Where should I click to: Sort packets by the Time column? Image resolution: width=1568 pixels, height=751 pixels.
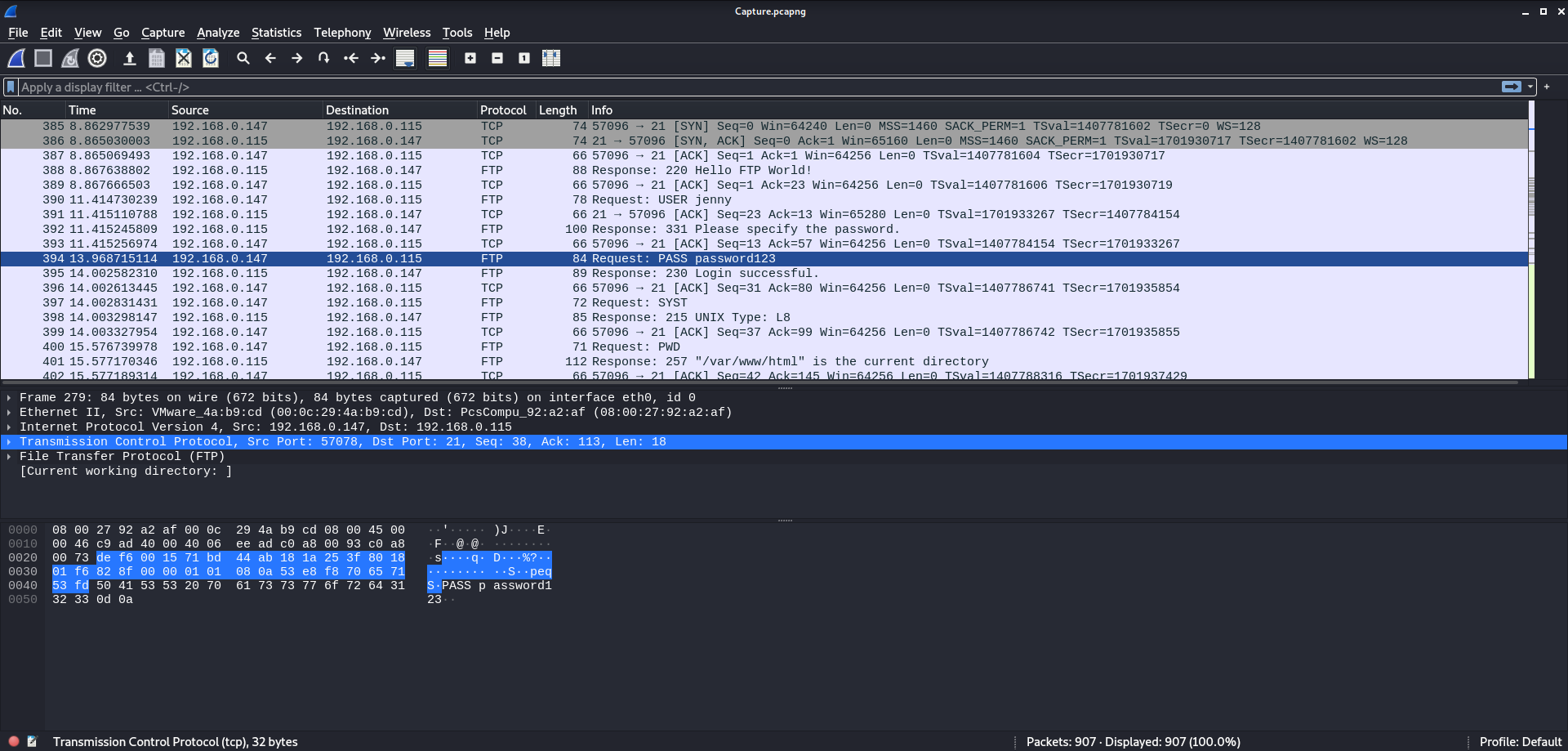coord(117,110)
